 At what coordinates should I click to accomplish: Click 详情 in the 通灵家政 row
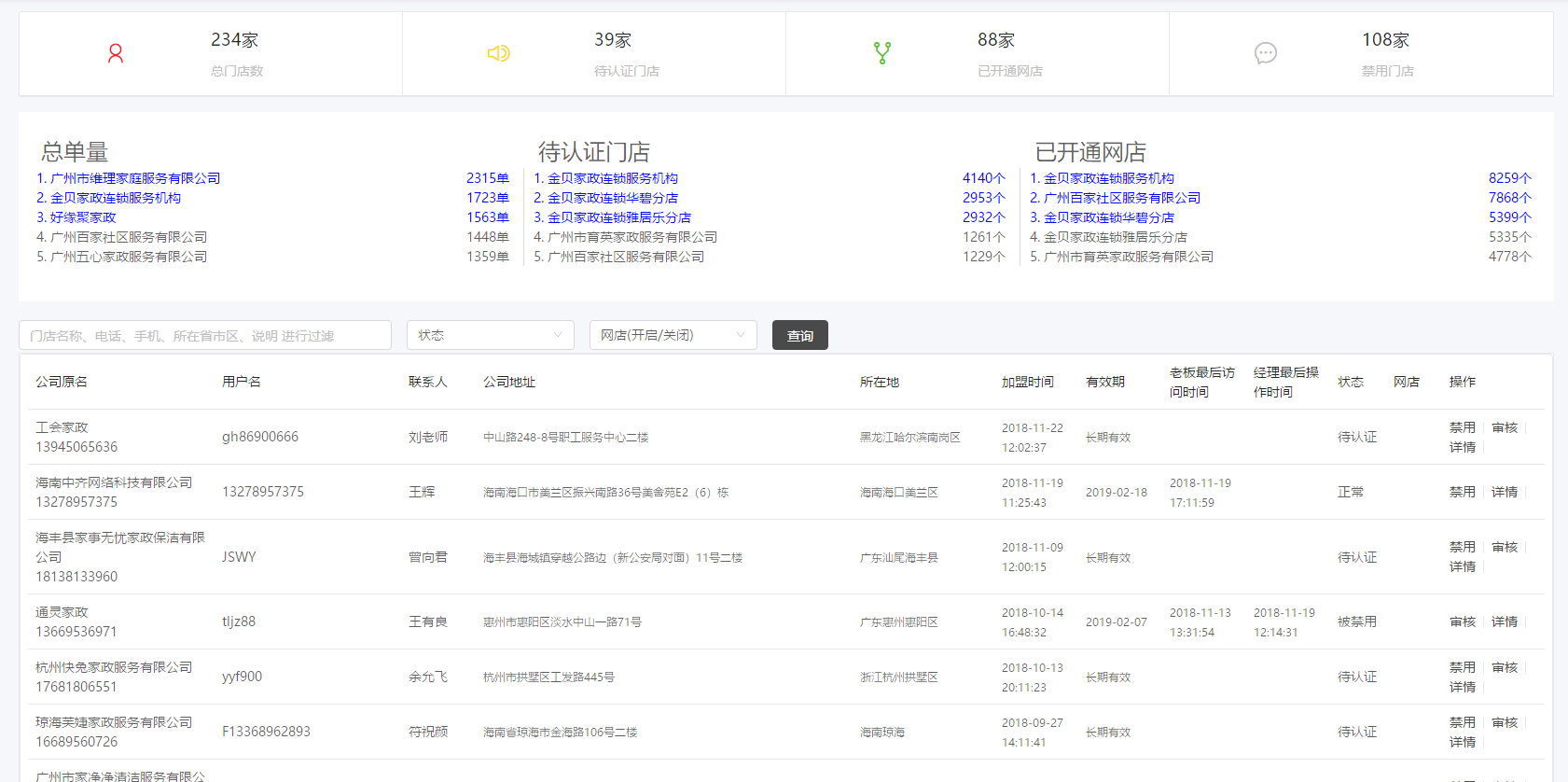click(x=1505, y=621)
